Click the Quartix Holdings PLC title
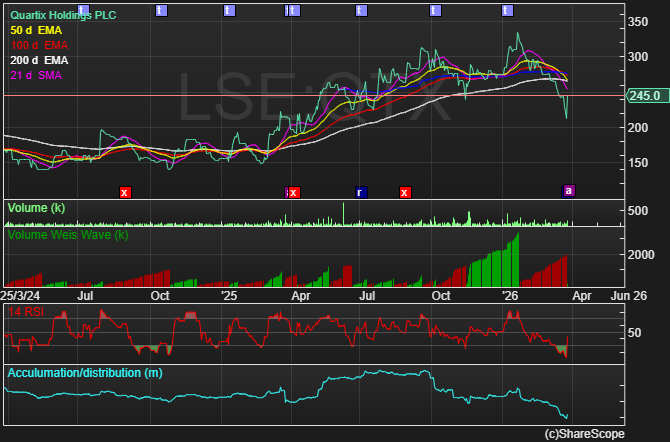 [x=62, y=15]
